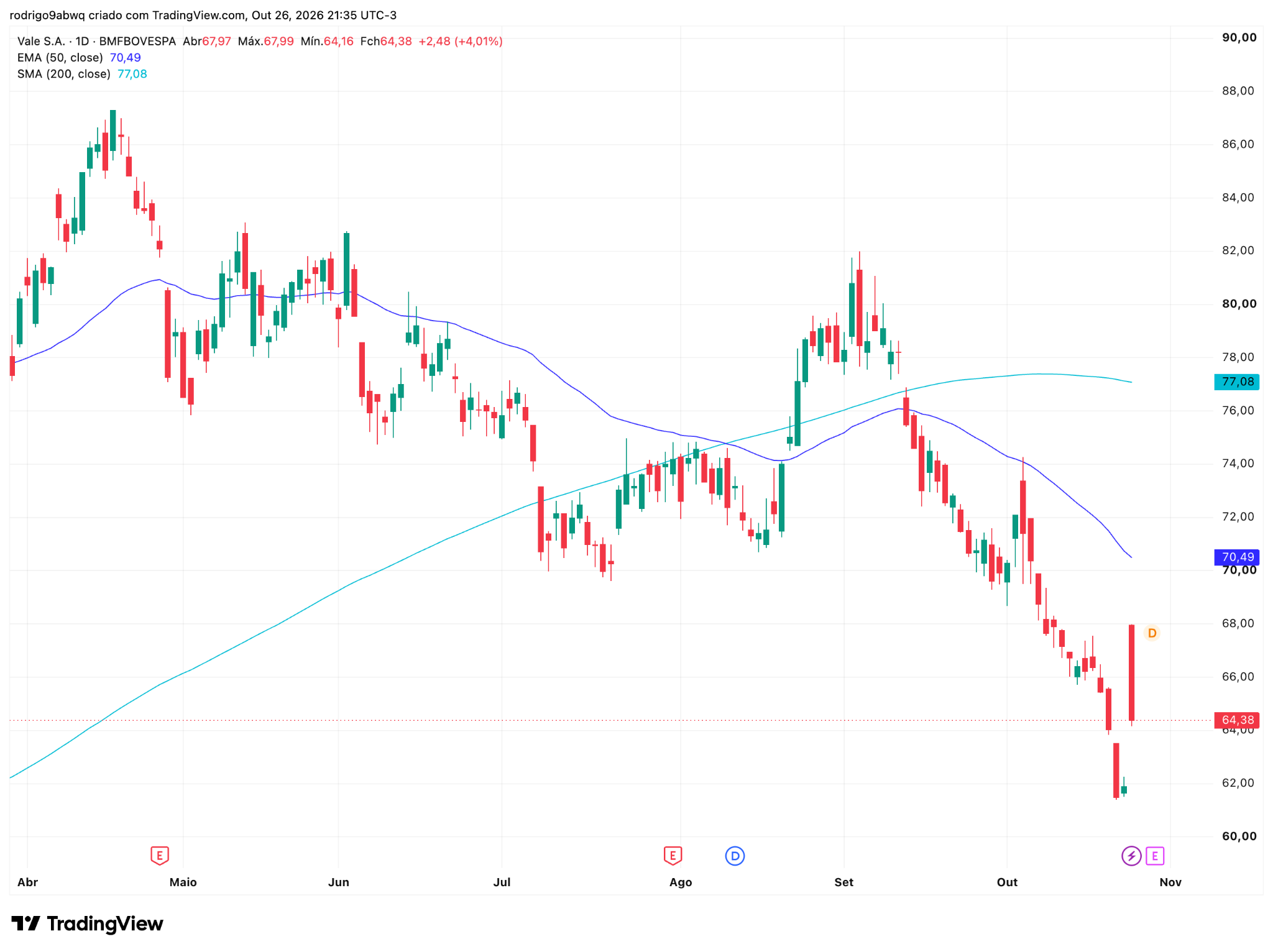Viewport: 1273px width, 952px height.
Task: Click the Set time axis label
Action: [844, 882]
